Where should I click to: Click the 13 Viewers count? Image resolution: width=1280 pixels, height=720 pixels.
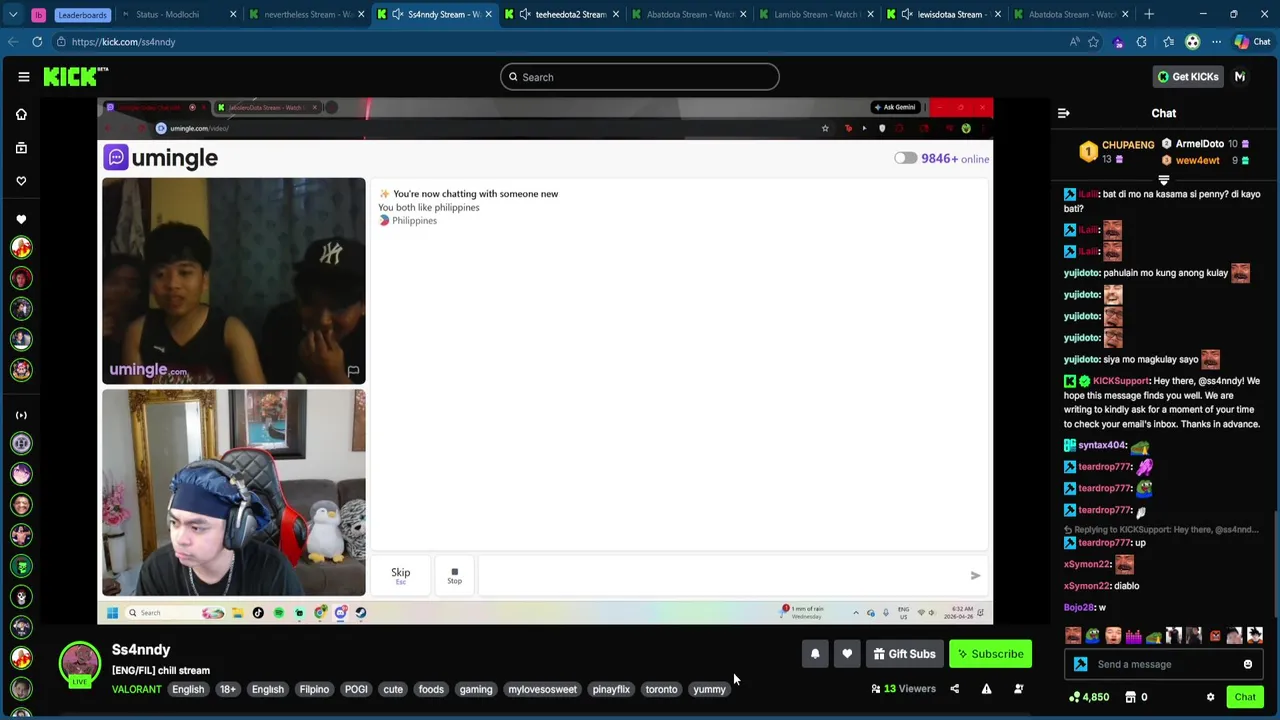(903, 689)
